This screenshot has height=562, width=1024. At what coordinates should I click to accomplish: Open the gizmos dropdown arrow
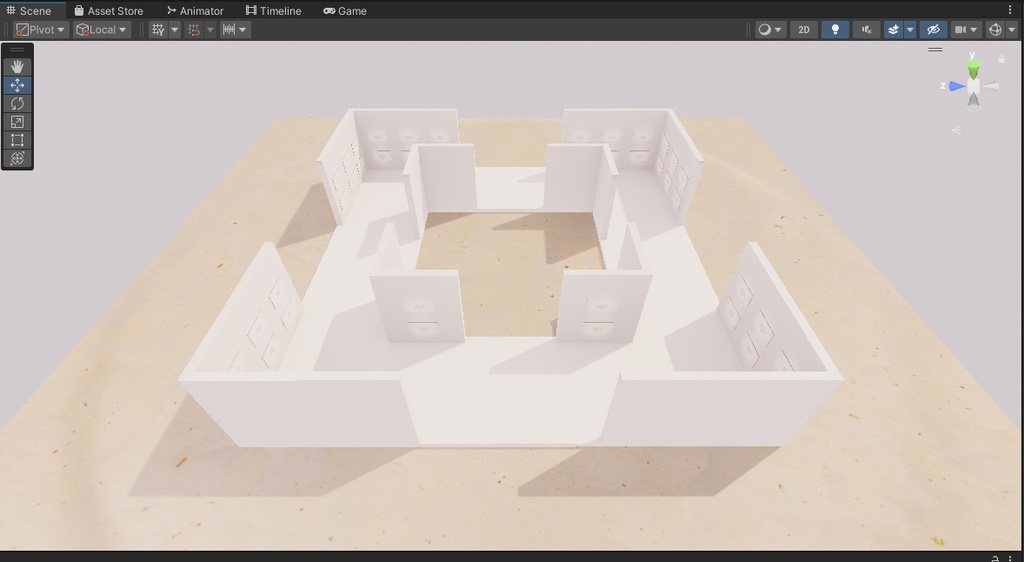pos(1012,29)
